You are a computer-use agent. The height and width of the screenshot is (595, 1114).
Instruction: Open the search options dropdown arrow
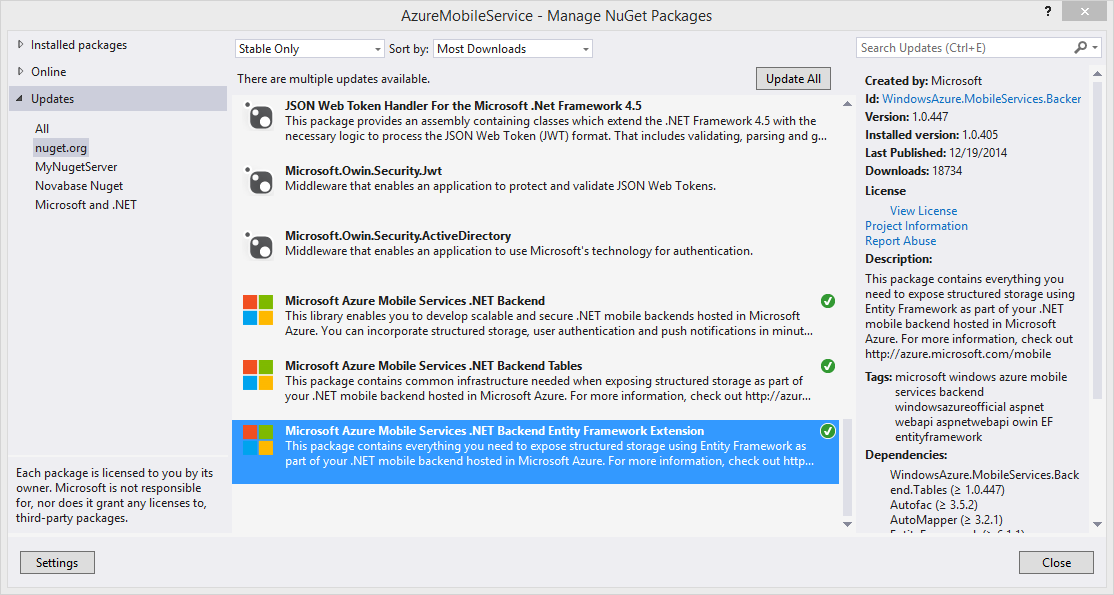1095,48
